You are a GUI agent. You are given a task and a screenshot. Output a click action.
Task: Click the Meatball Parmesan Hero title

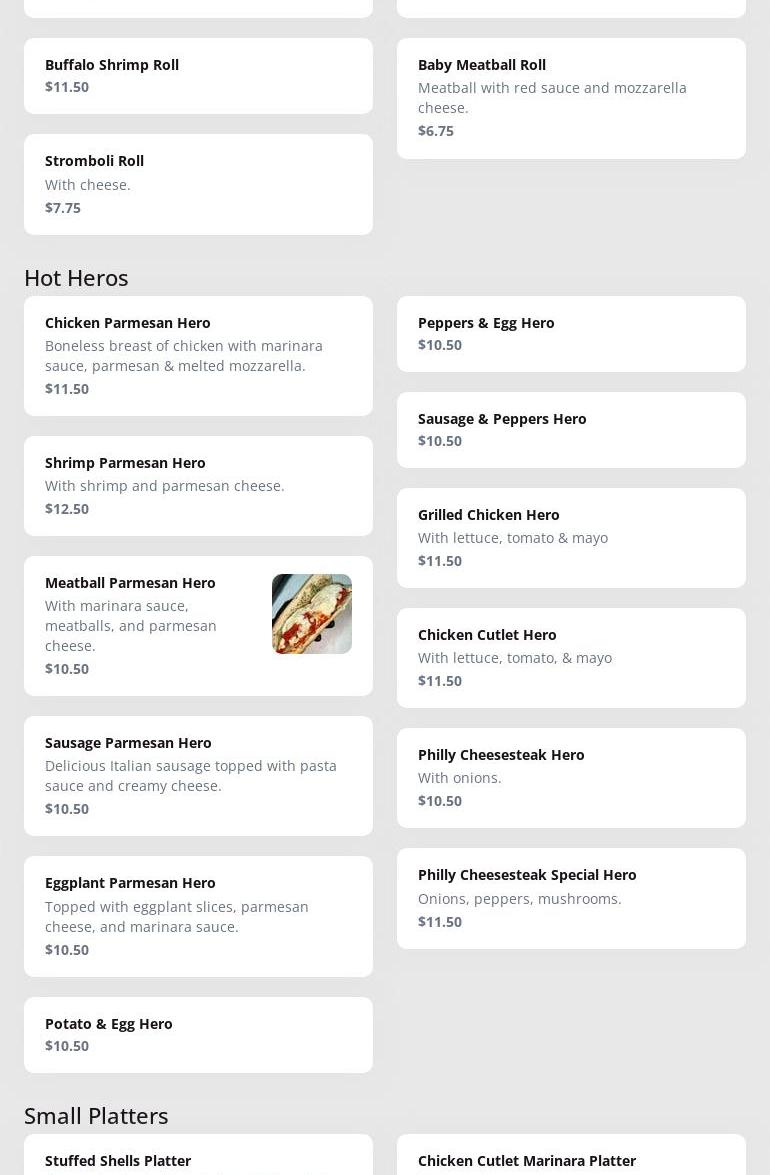[130, 582]
